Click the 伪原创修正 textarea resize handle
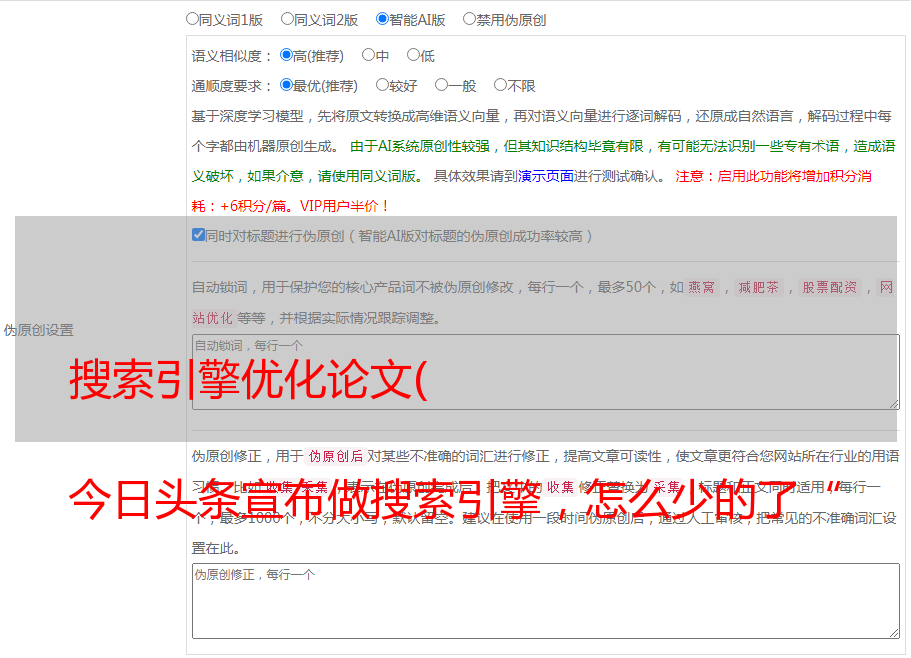This screenshot has width=911, height=658. [x=894, y=633]
